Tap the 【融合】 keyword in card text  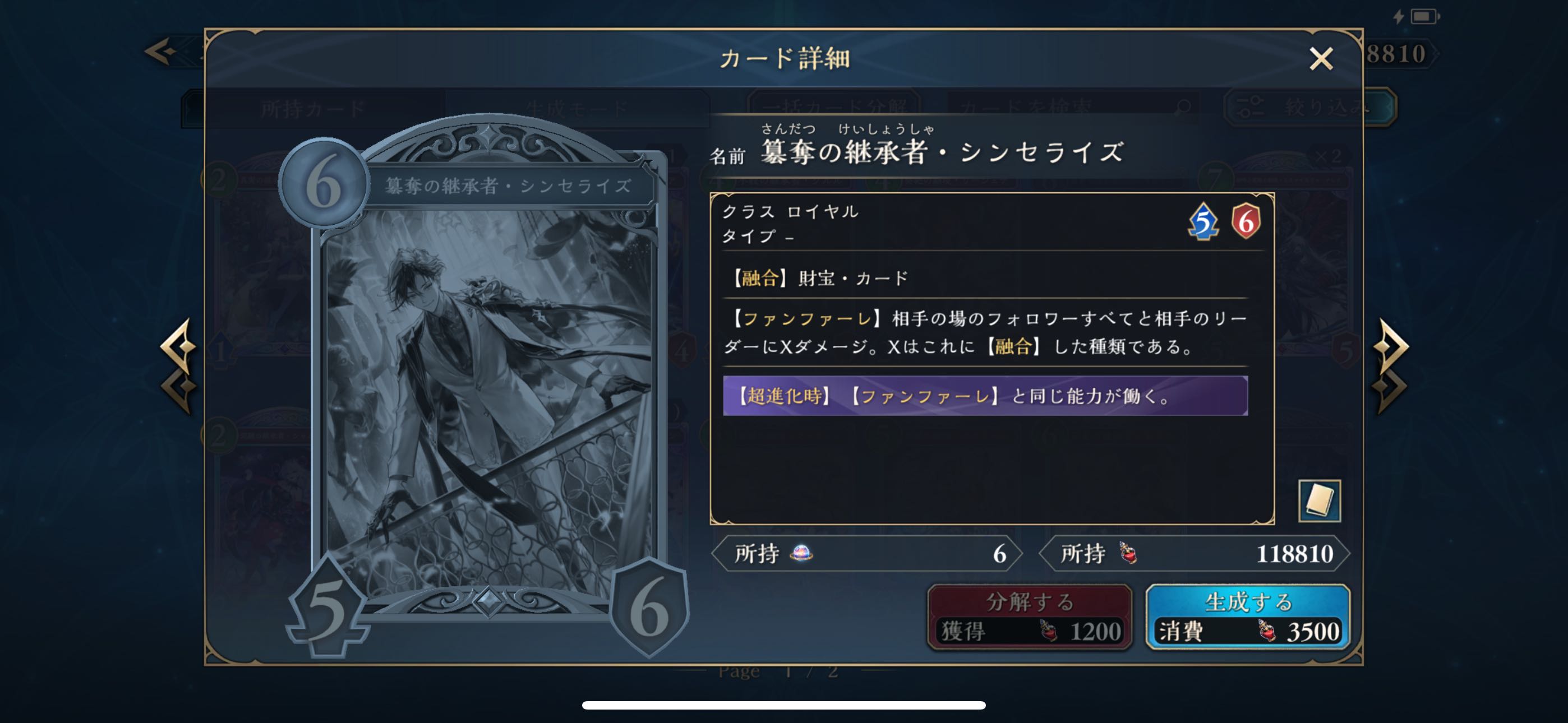756,278
